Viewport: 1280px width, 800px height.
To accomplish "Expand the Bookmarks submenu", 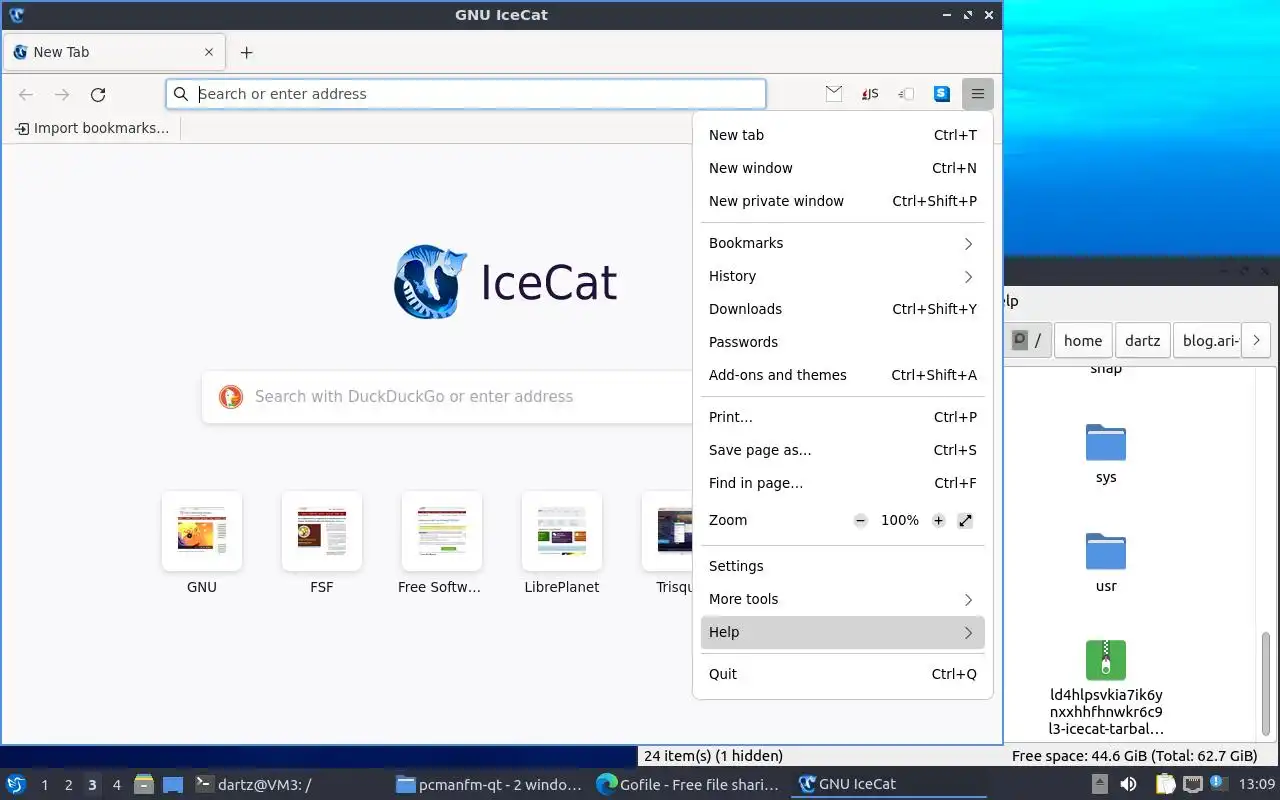I will coord(842,243).
